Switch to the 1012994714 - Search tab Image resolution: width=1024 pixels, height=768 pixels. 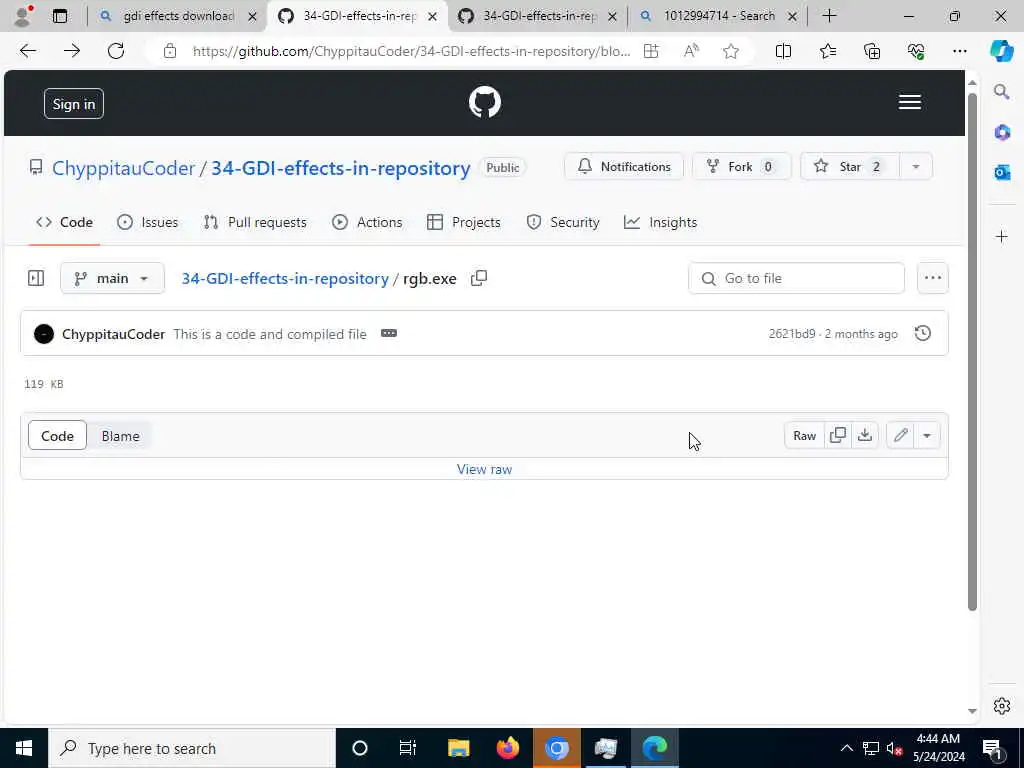[718, 16]
